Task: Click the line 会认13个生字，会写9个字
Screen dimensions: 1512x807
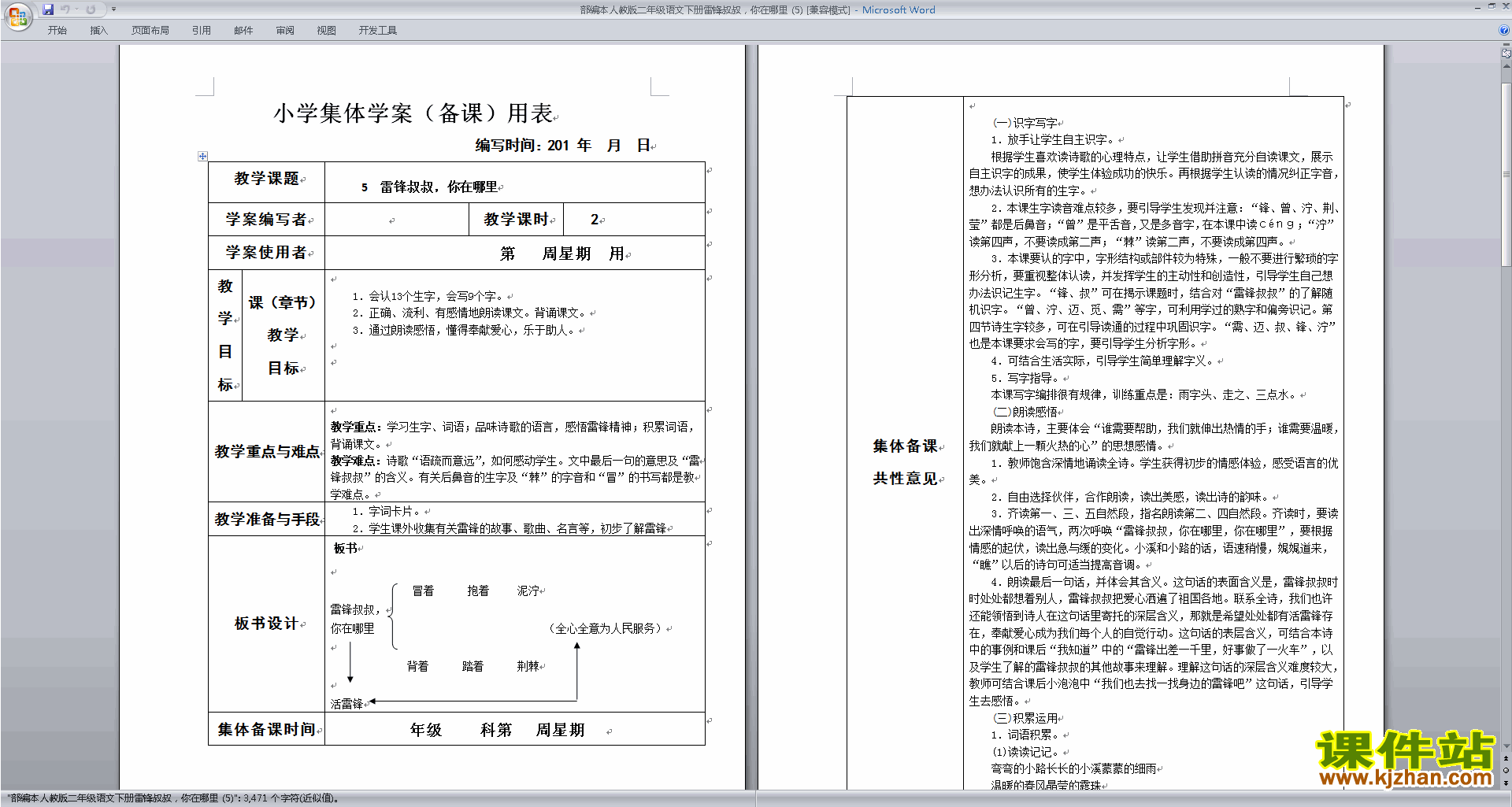Action: coord(429,296)
